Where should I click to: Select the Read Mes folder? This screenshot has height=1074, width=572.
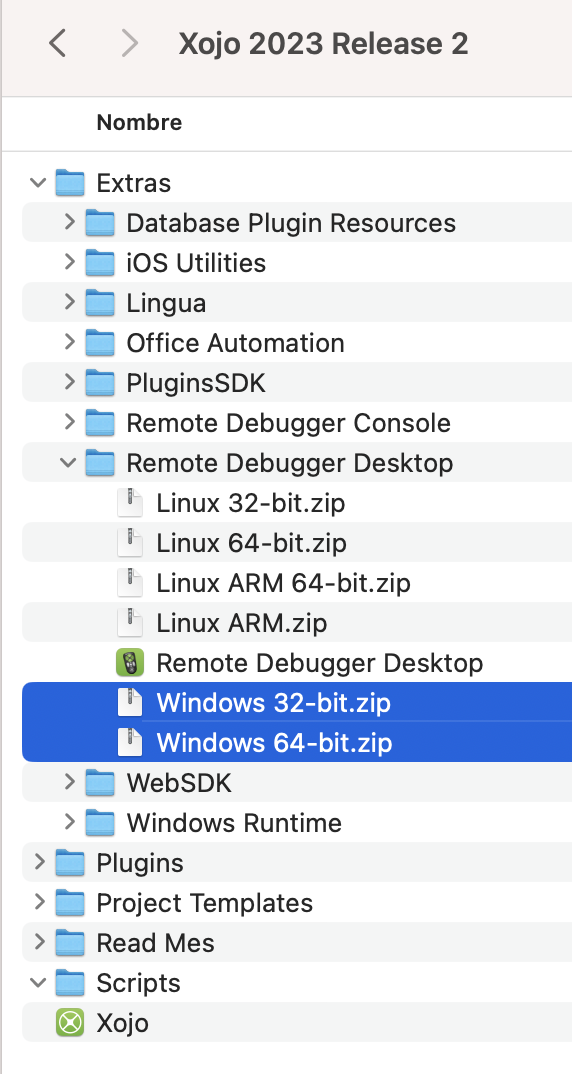pos(297,942)
